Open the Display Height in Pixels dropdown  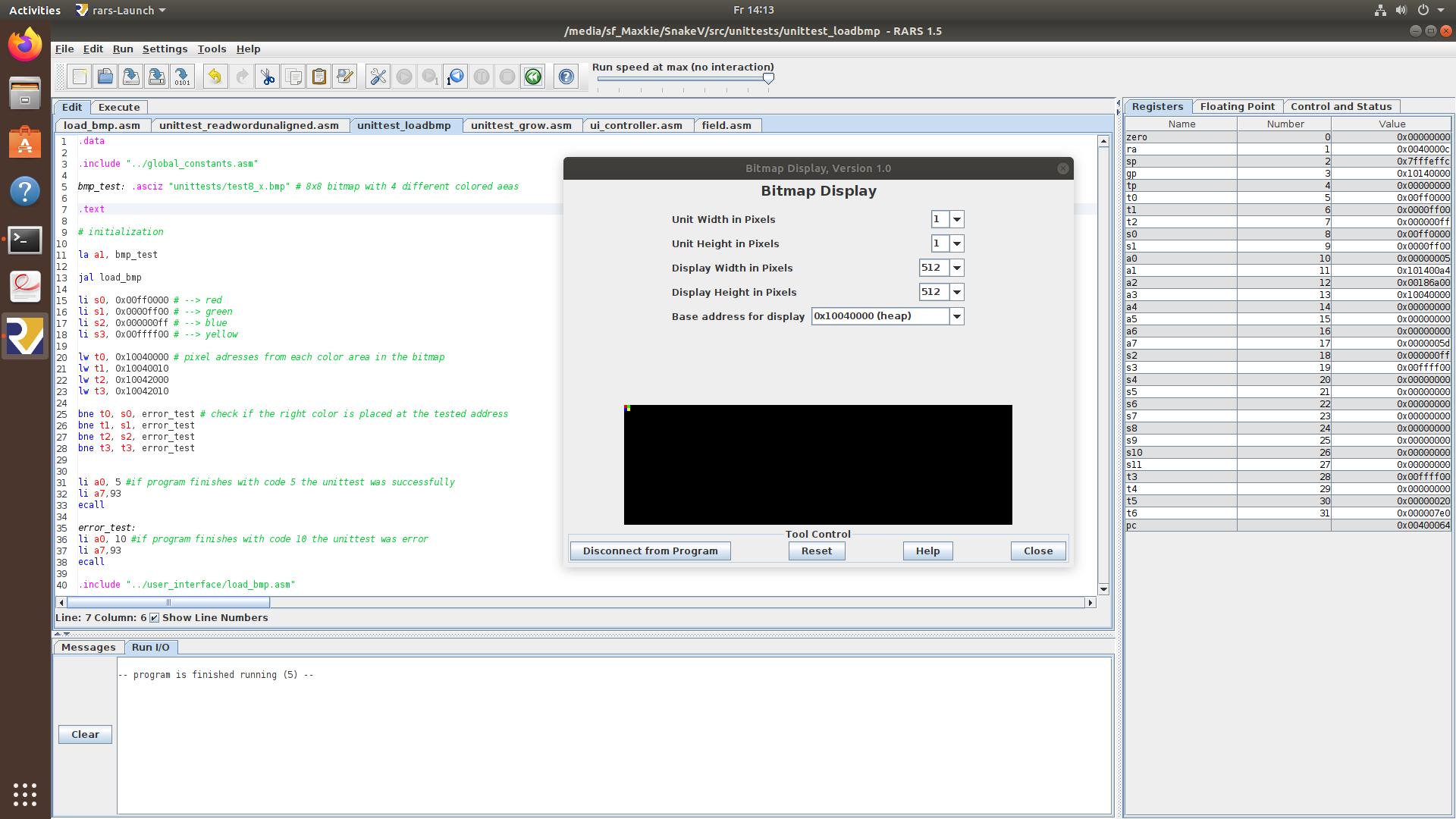pyautogui.click(x=957, y=292)
